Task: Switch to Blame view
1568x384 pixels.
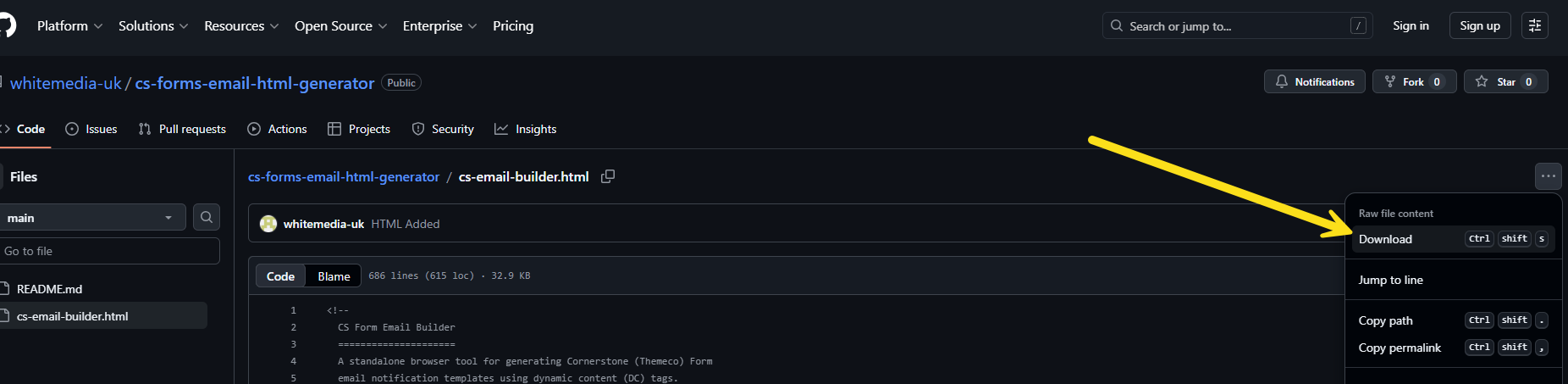Action: [x=334, y=276]
